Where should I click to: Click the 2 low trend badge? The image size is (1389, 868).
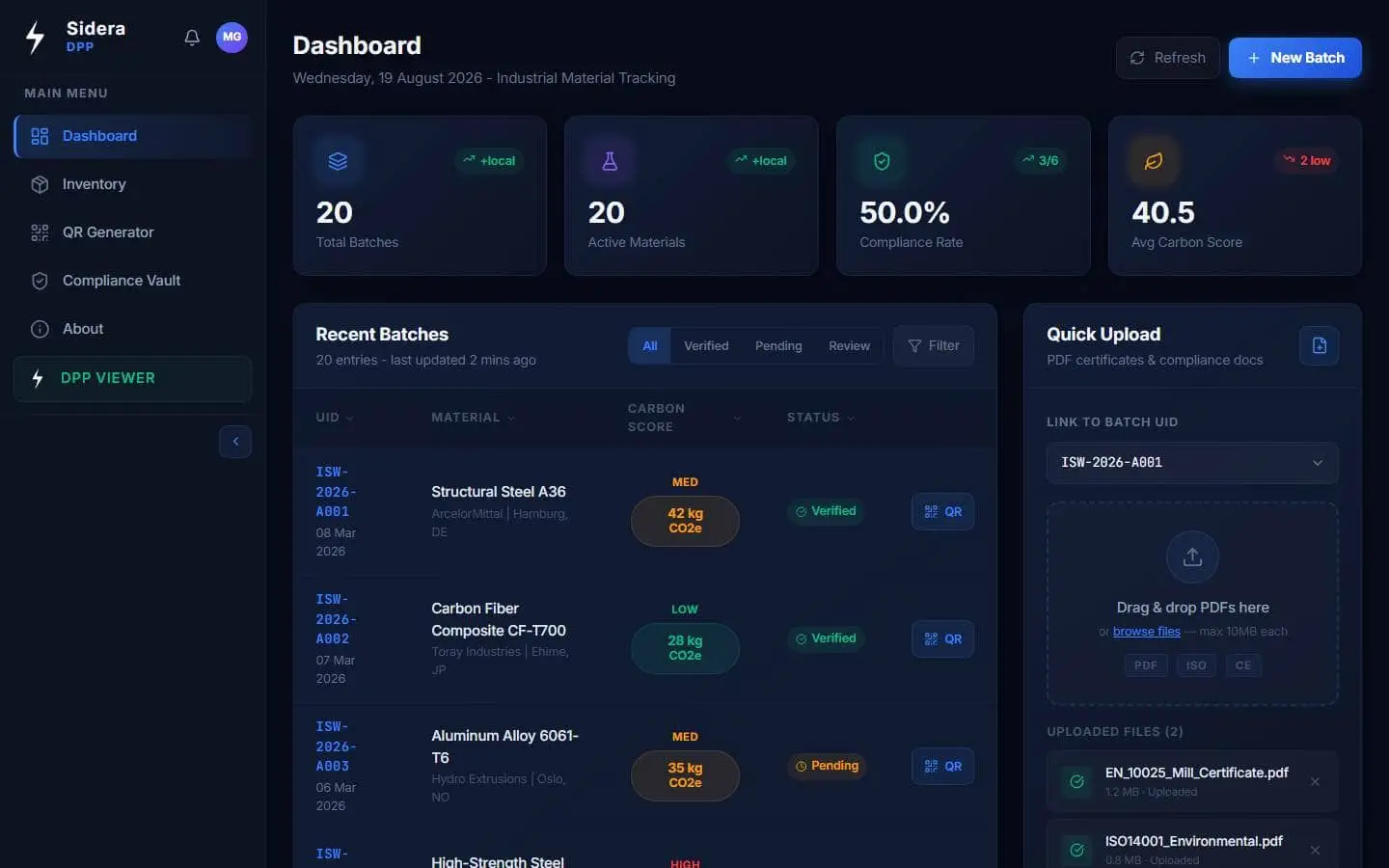[1307, 161]
